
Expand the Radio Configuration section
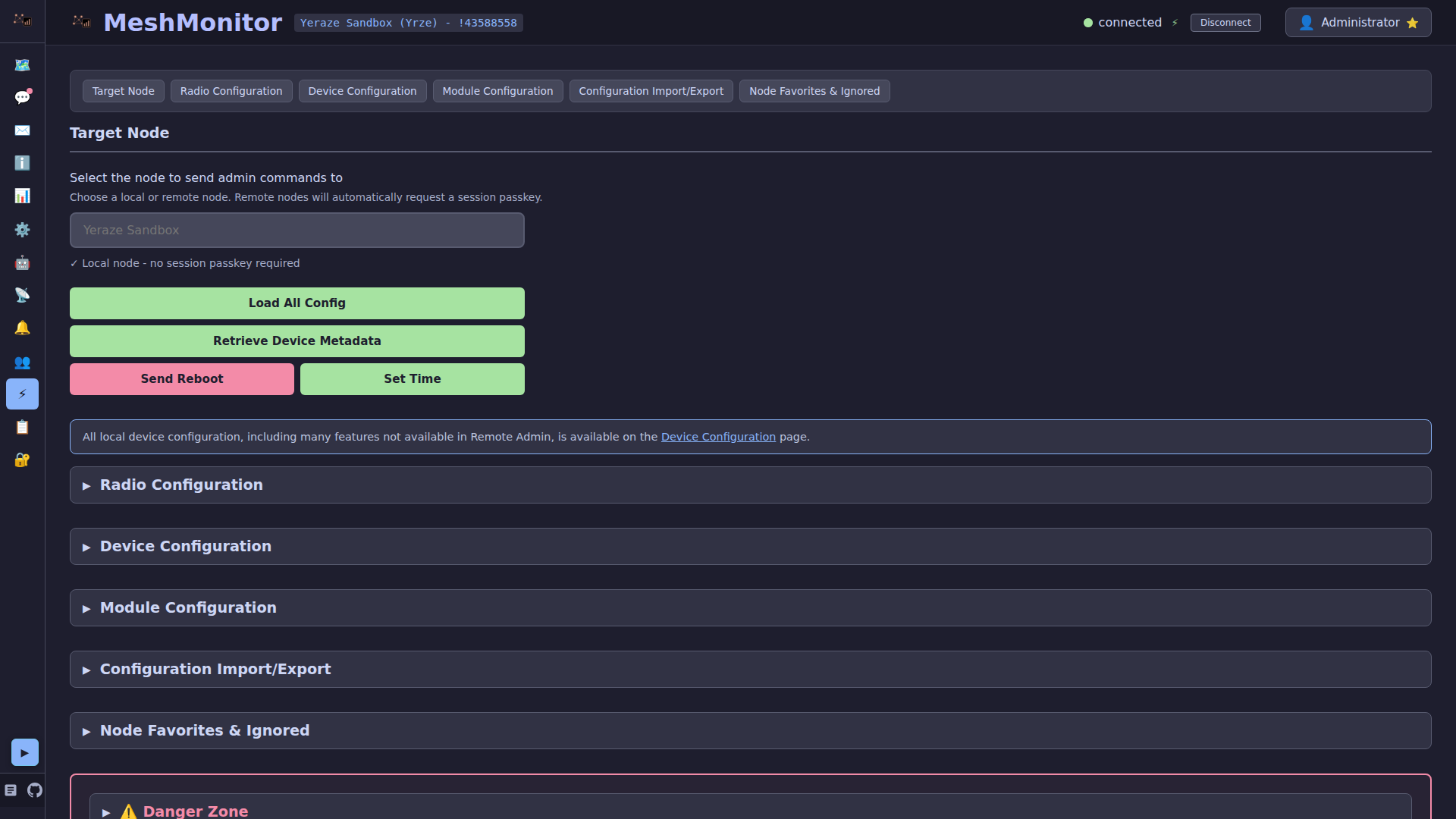pos(180,485)
